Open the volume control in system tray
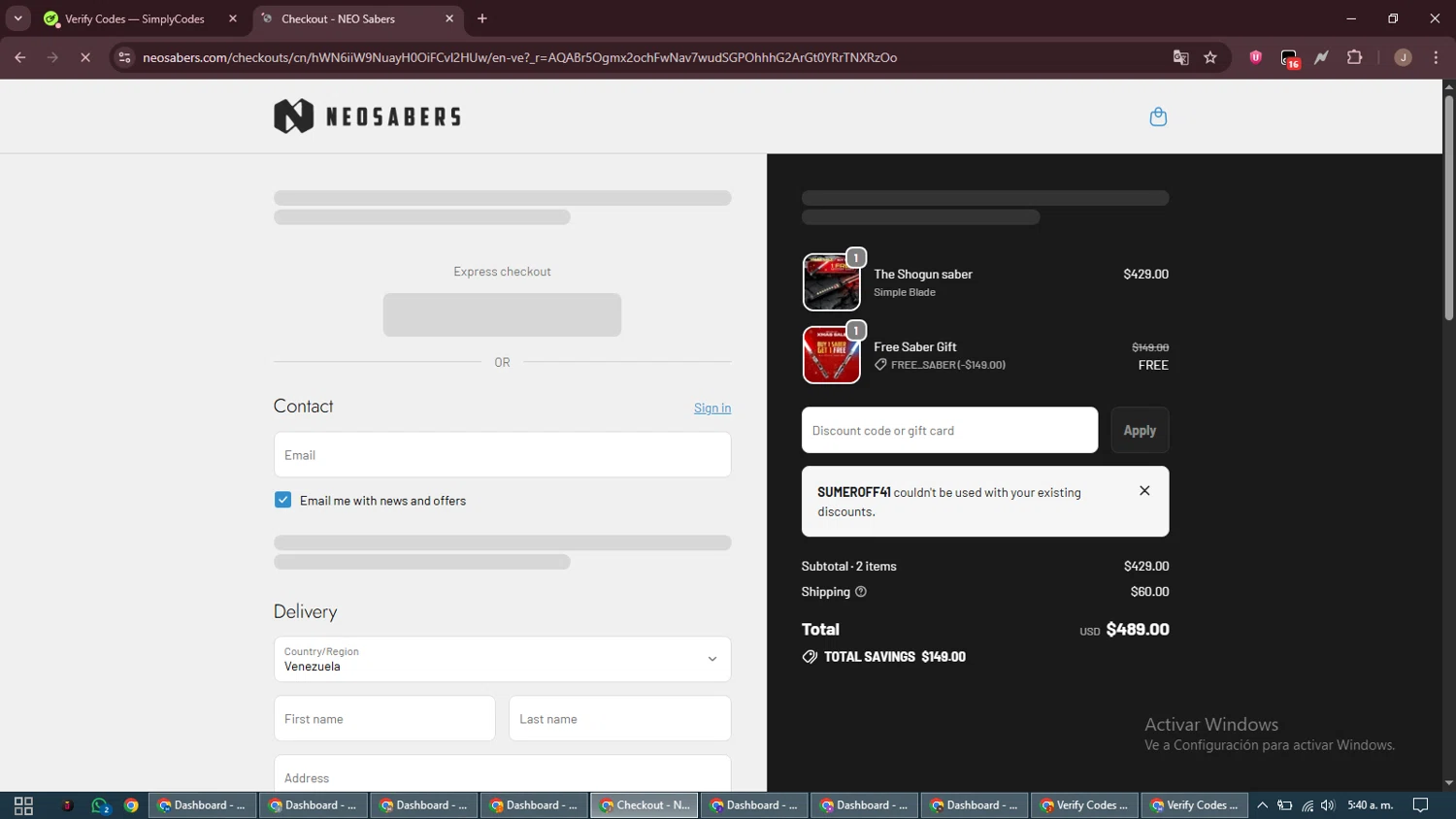This screenshot has width=1456, height=819. (1328, 805)
